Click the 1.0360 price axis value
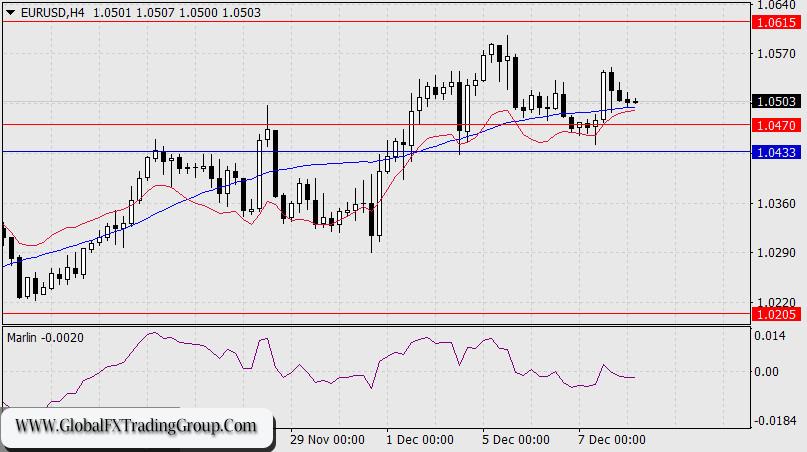Viewport: 807px width, 452px height. point(776,204)
